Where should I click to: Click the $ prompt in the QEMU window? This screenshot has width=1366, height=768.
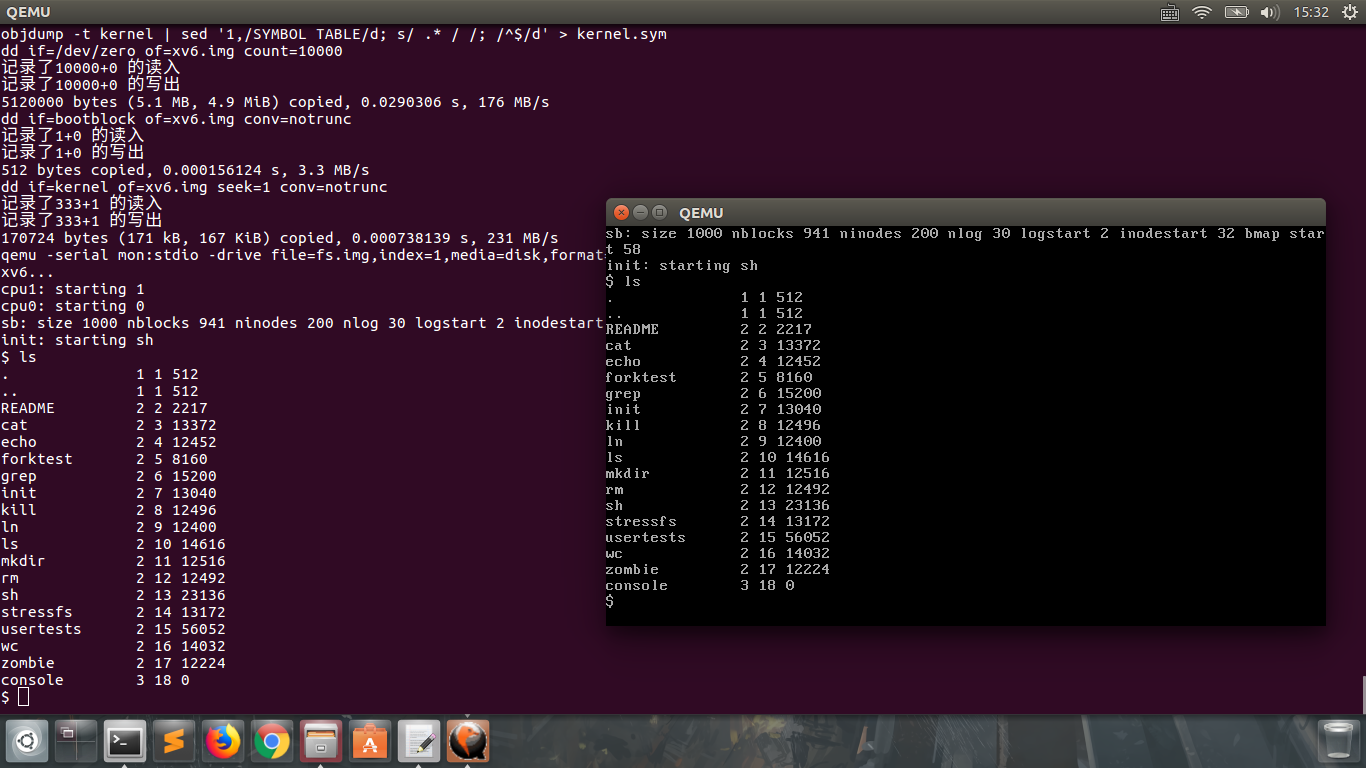pos(610,601)
